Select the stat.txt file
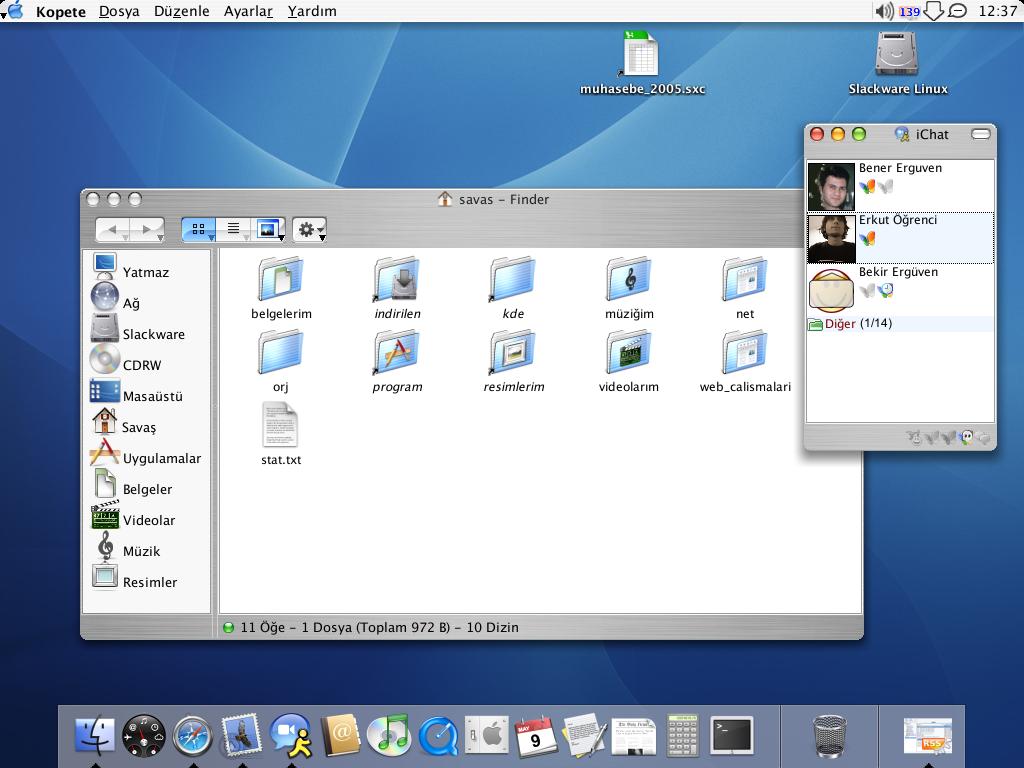 pyautogui.click(x=281, y=434)
